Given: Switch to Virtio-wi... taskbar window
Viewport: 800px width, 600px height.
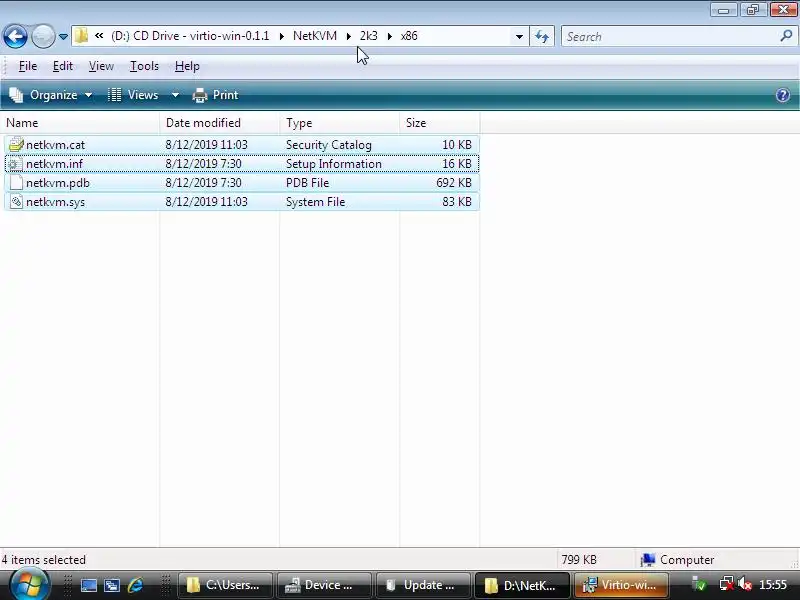Looking at the screenshot, I should click(x=620, y=585).
